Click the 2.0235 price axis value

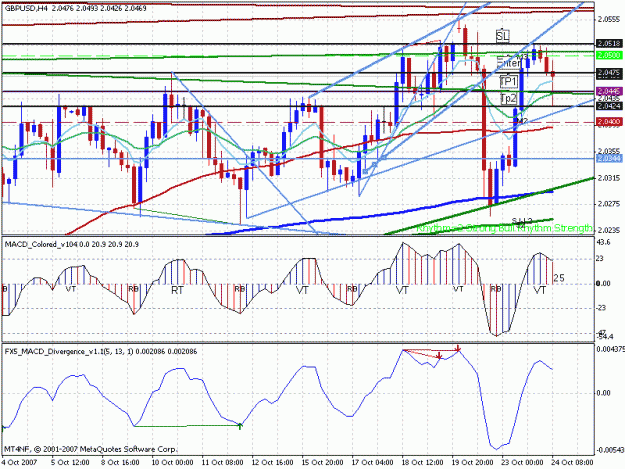[609, 230]
